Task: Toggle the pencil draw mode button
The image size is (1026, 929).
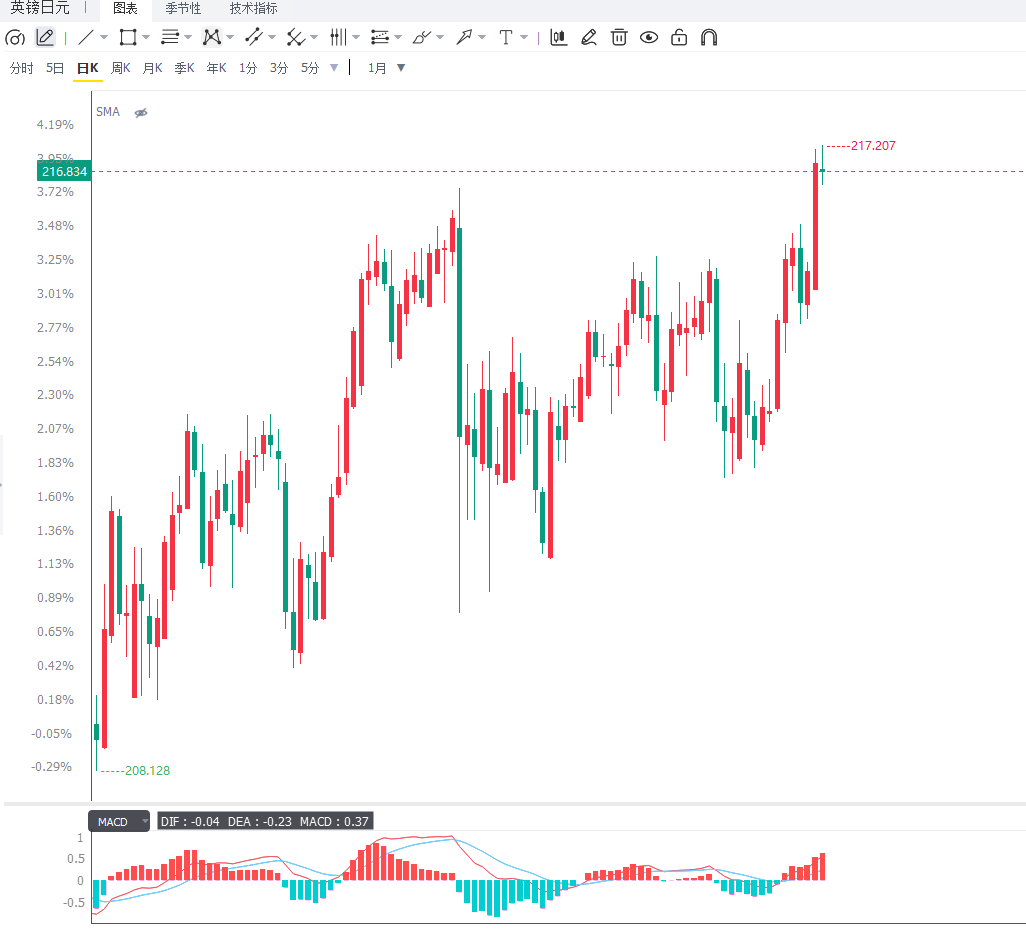Action: pyautogui.click(x=44, y=37)
